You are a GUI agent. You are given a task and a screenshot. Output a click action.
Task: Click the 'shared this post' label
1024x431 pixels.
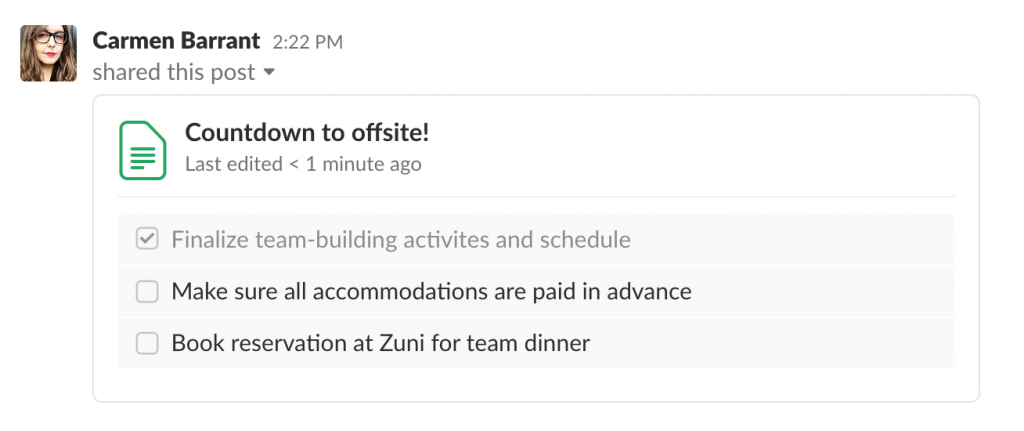click(174, 72)
